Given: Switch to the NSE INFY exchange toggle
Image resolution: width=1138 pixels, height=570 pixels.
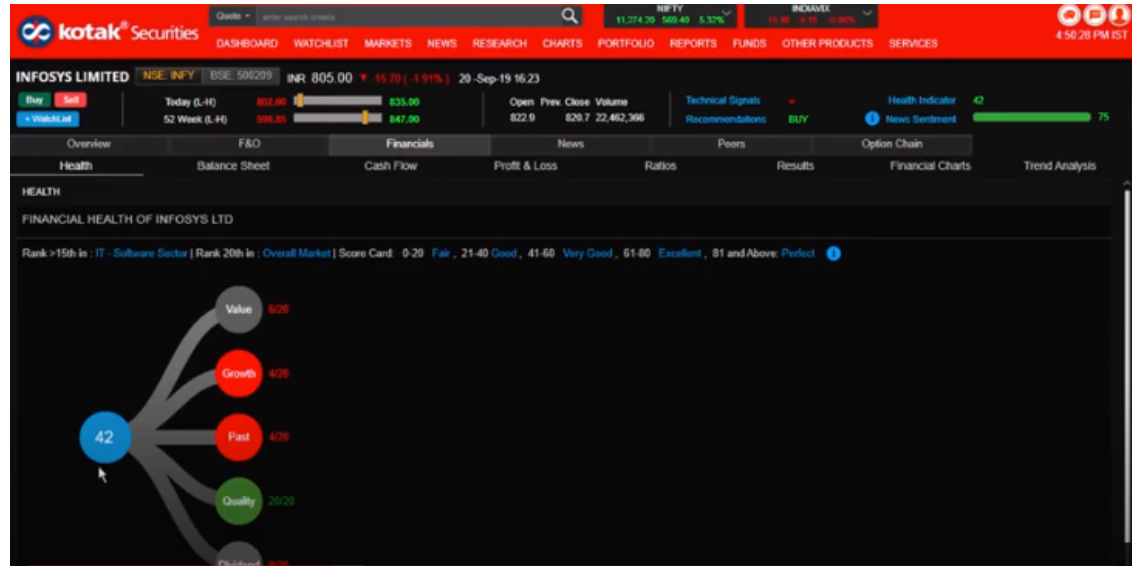Looking at the screenshot, I should click(x=167, y=77).
